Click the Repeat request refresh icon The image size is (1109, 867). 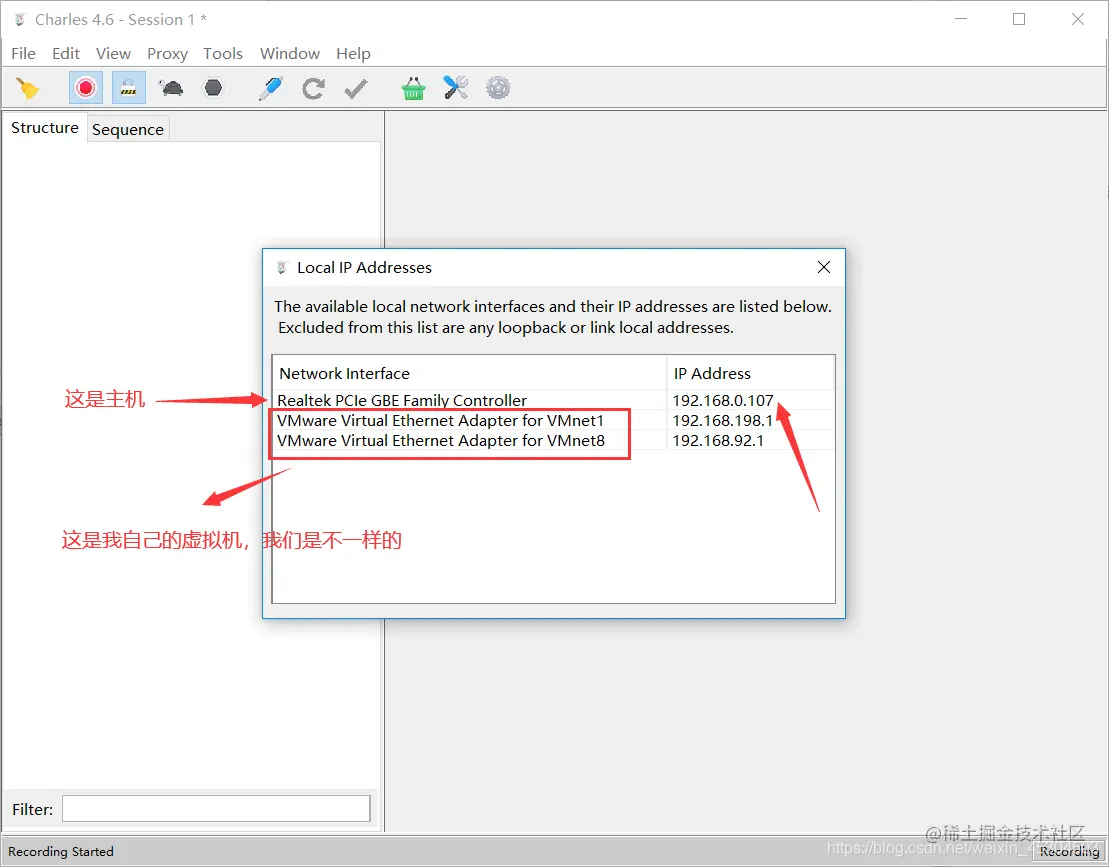click(x=313, y=88)
